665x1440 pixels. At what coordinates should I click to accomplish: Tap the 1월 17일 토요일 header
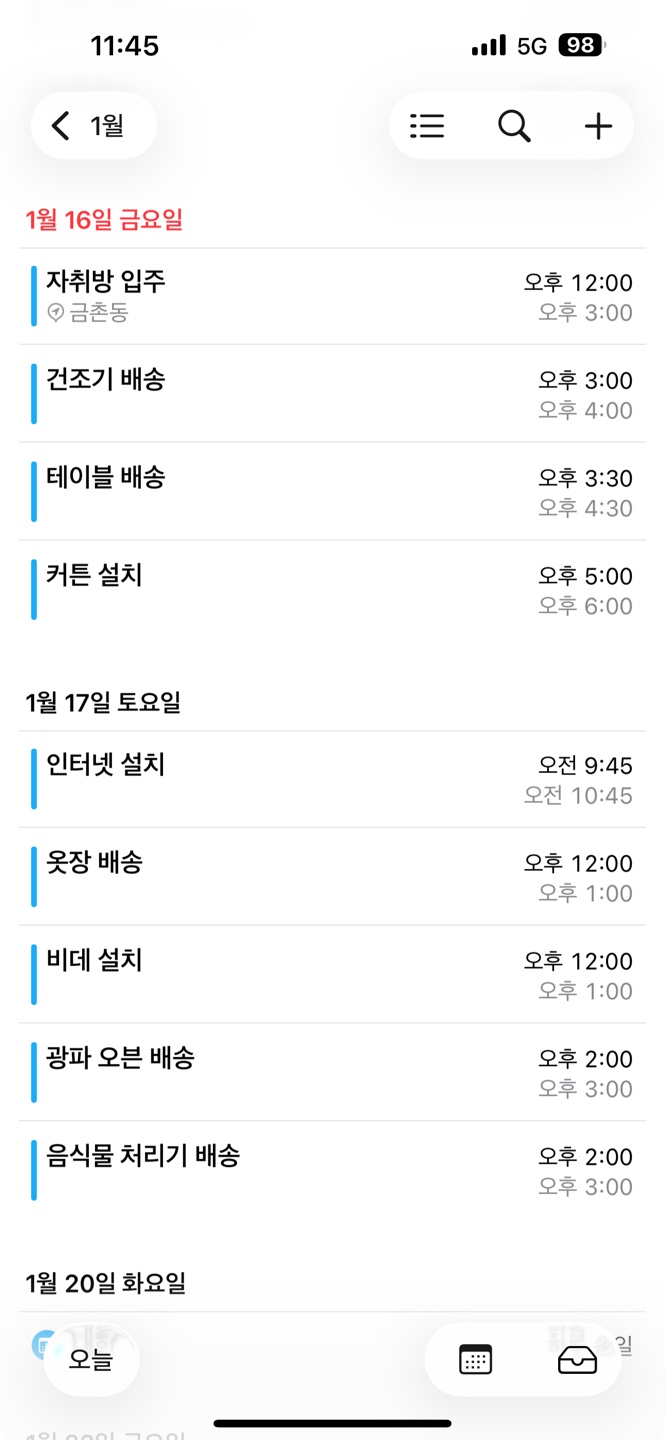(103, 703)
